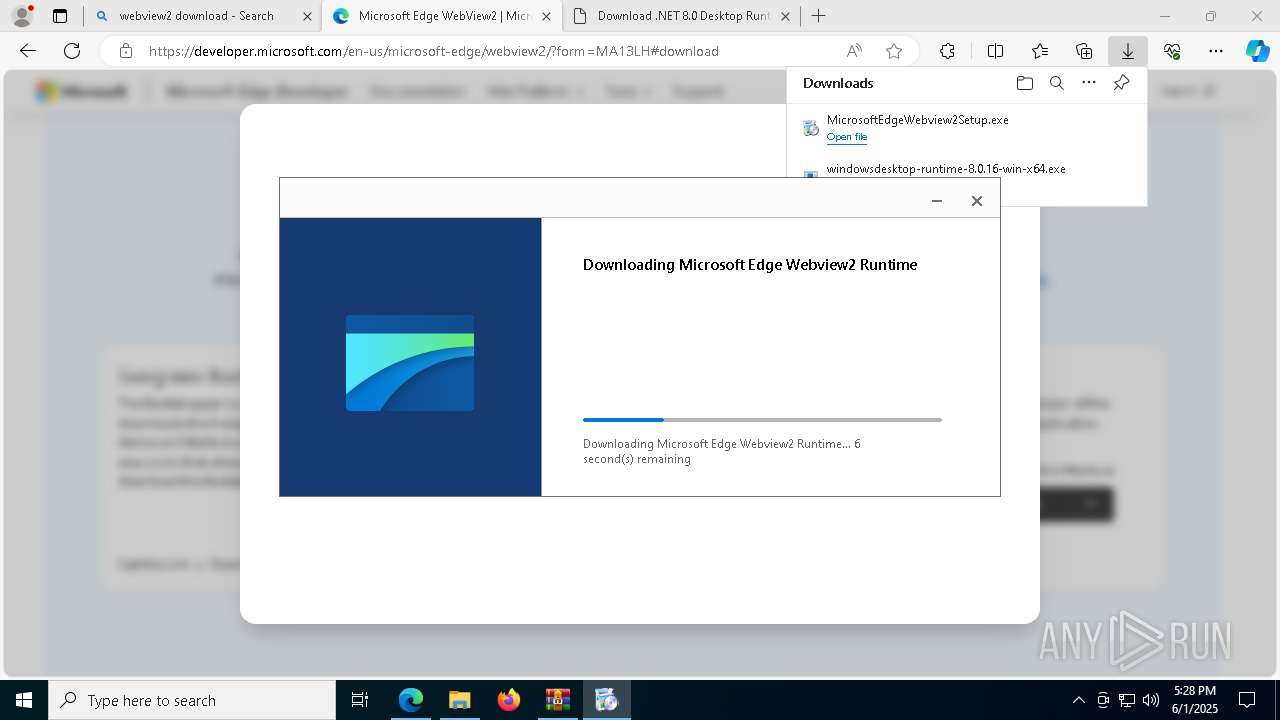Open the Extensions puzzle icon
This screenshot has width=1280, height=720.
click(947, 51)
